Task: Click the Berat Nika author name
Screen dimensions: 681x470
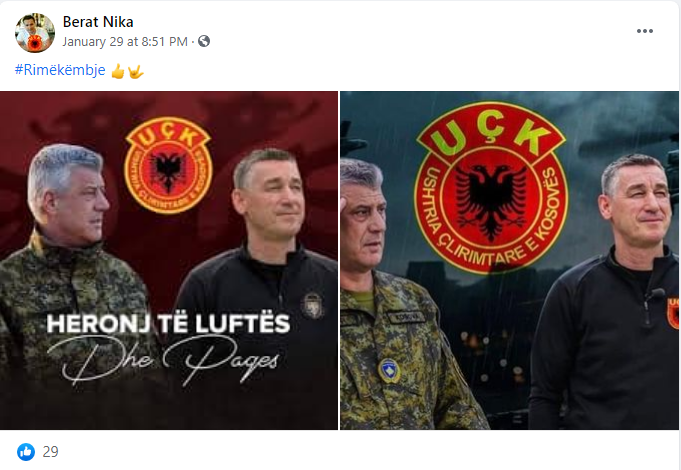Action: (x=98, y=22)
